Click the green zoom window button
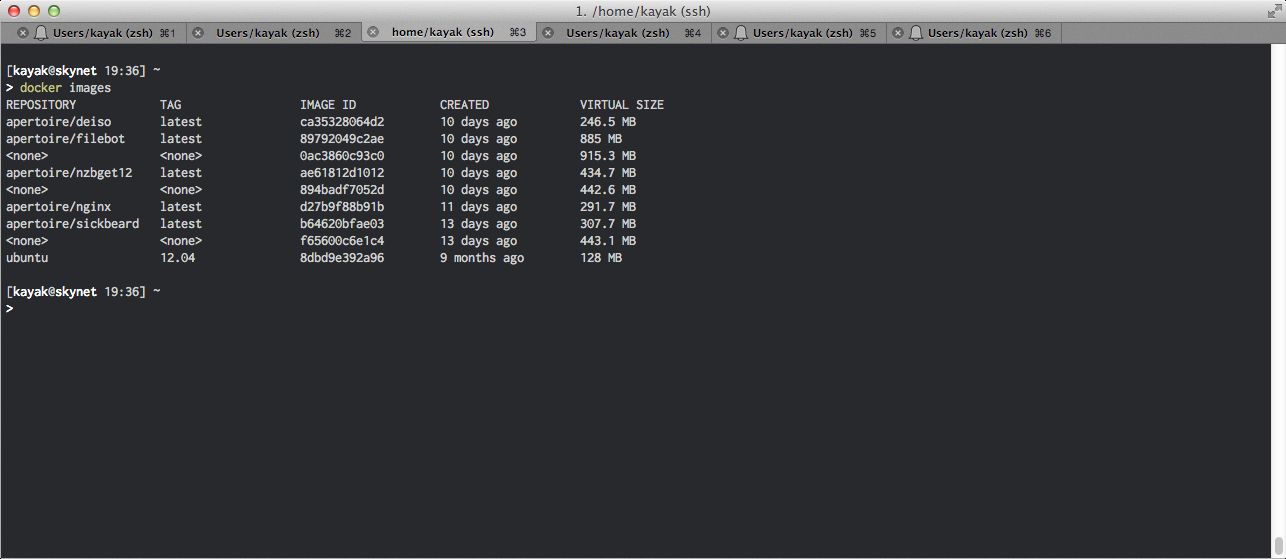 (x=53, y=11)
